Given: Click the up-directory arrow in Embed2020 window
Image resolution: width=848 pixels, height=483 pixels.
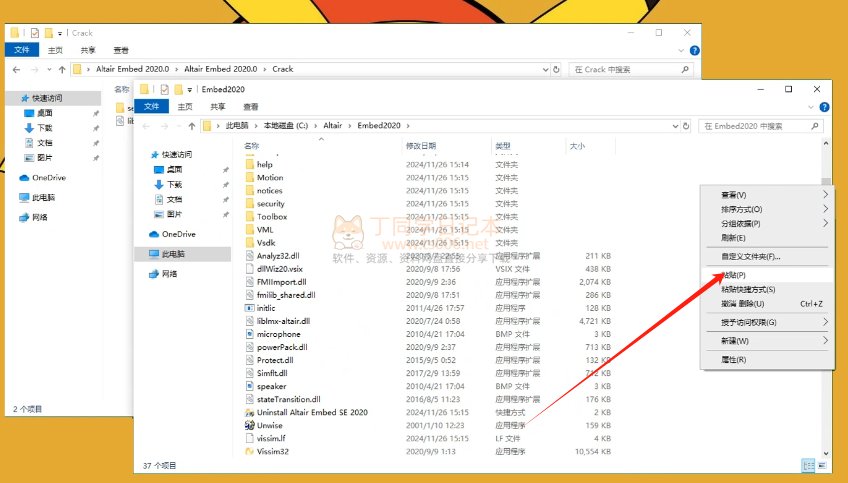Looking at the screenshot, I should coord(189,126).
